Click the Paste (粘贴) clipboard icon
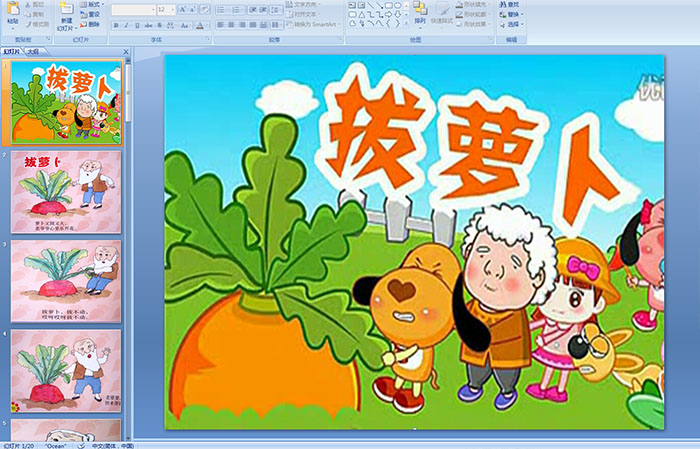Image resolution: width=700 pixels, height=449 pixels. (13, 9)
